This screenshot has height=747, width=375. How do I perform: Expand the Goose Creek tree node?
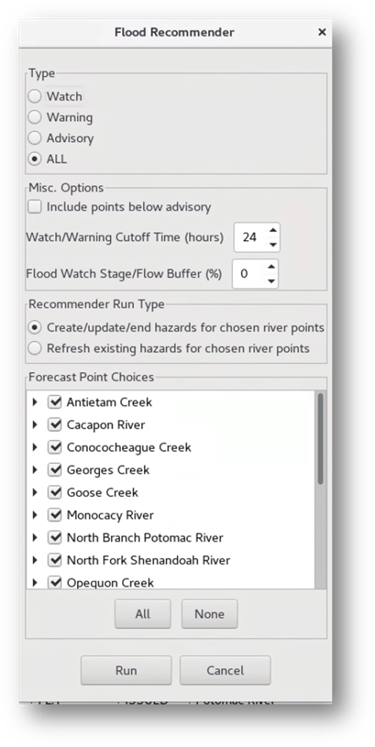pos(34,492)
